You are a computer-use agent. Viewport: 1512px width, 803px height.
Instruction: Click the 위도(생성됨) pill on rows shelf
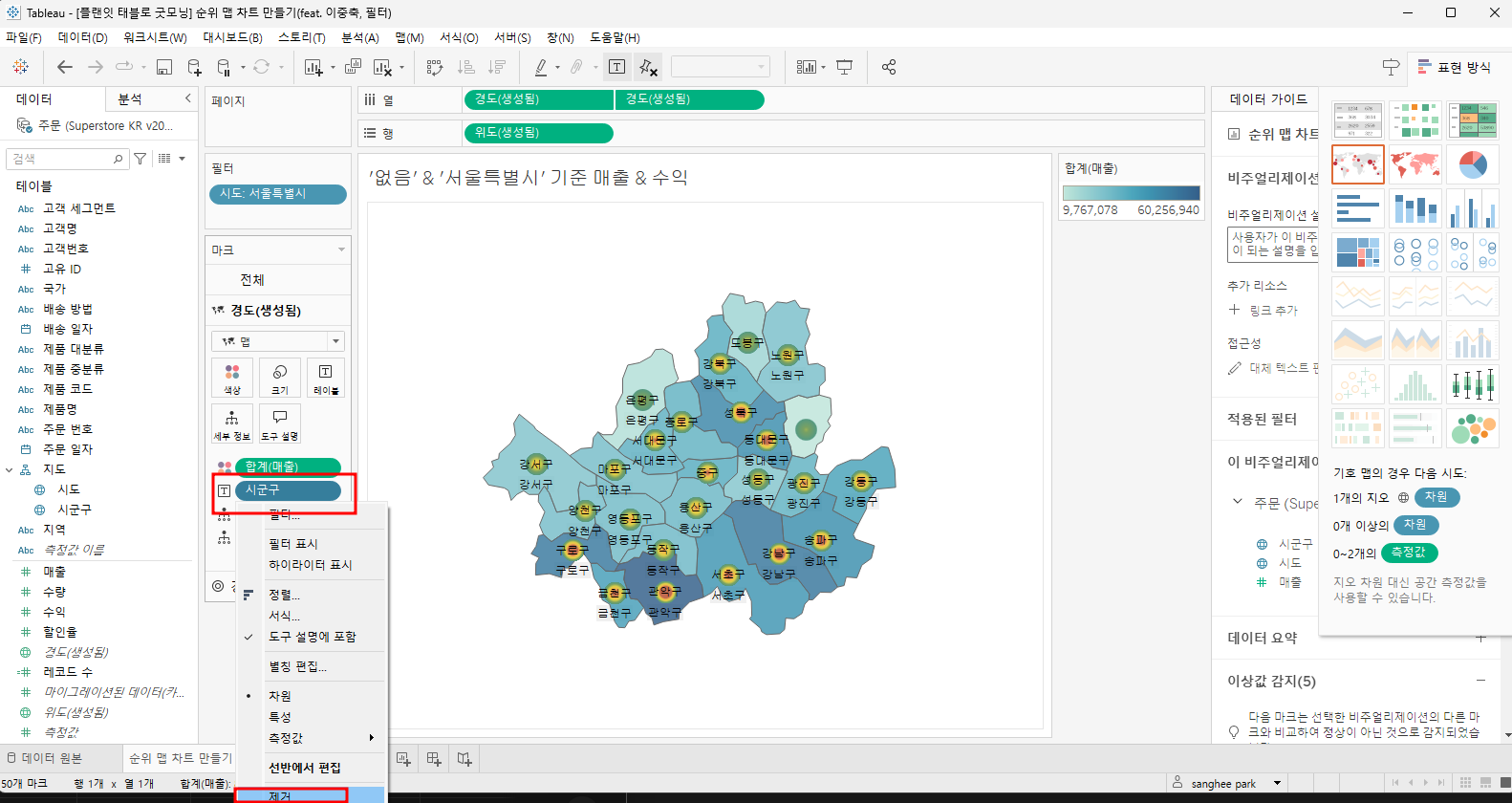538,133
